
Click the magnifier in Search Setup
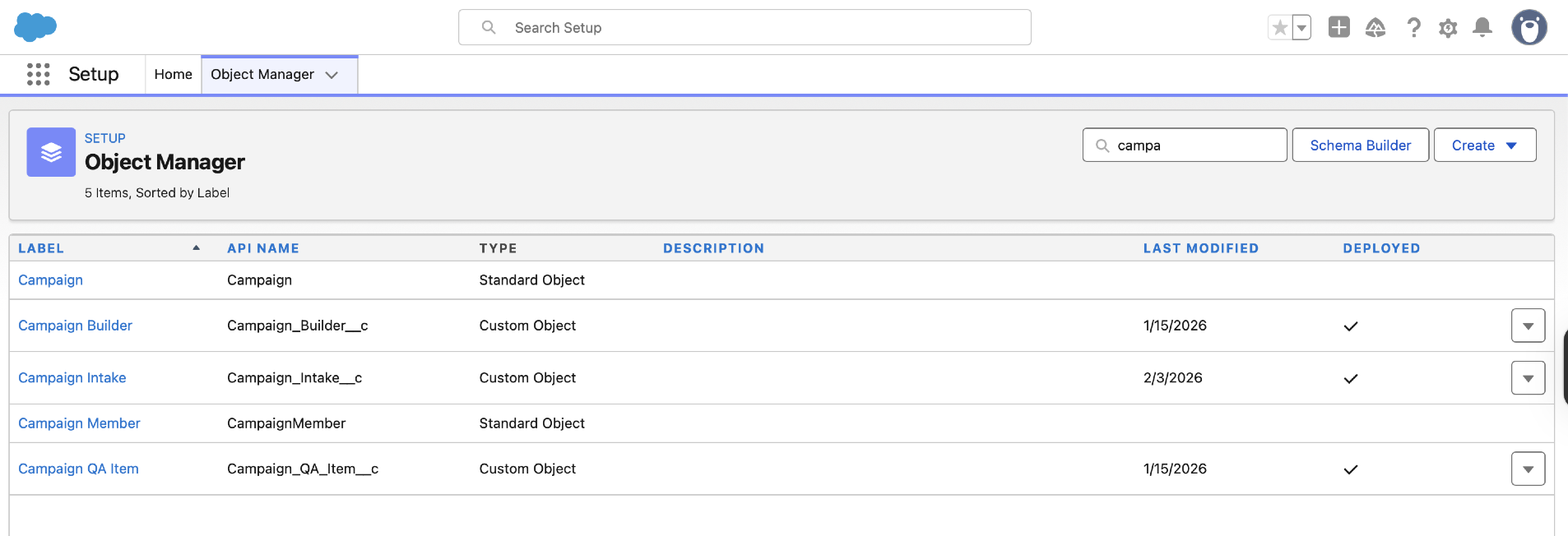489,27
